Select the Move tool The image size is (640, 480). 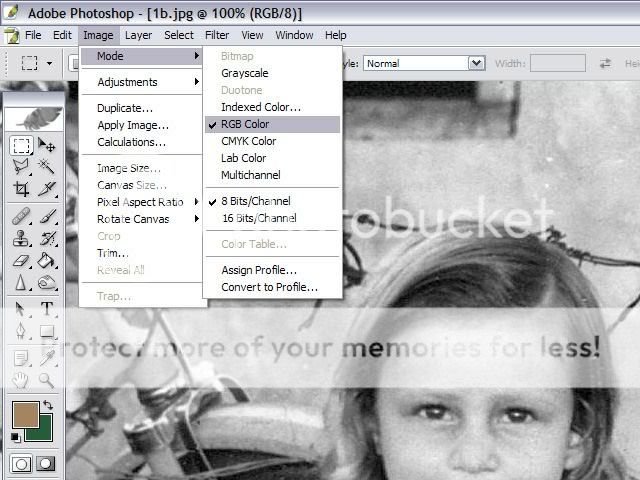pyautogui.click(x=46, y=146)
